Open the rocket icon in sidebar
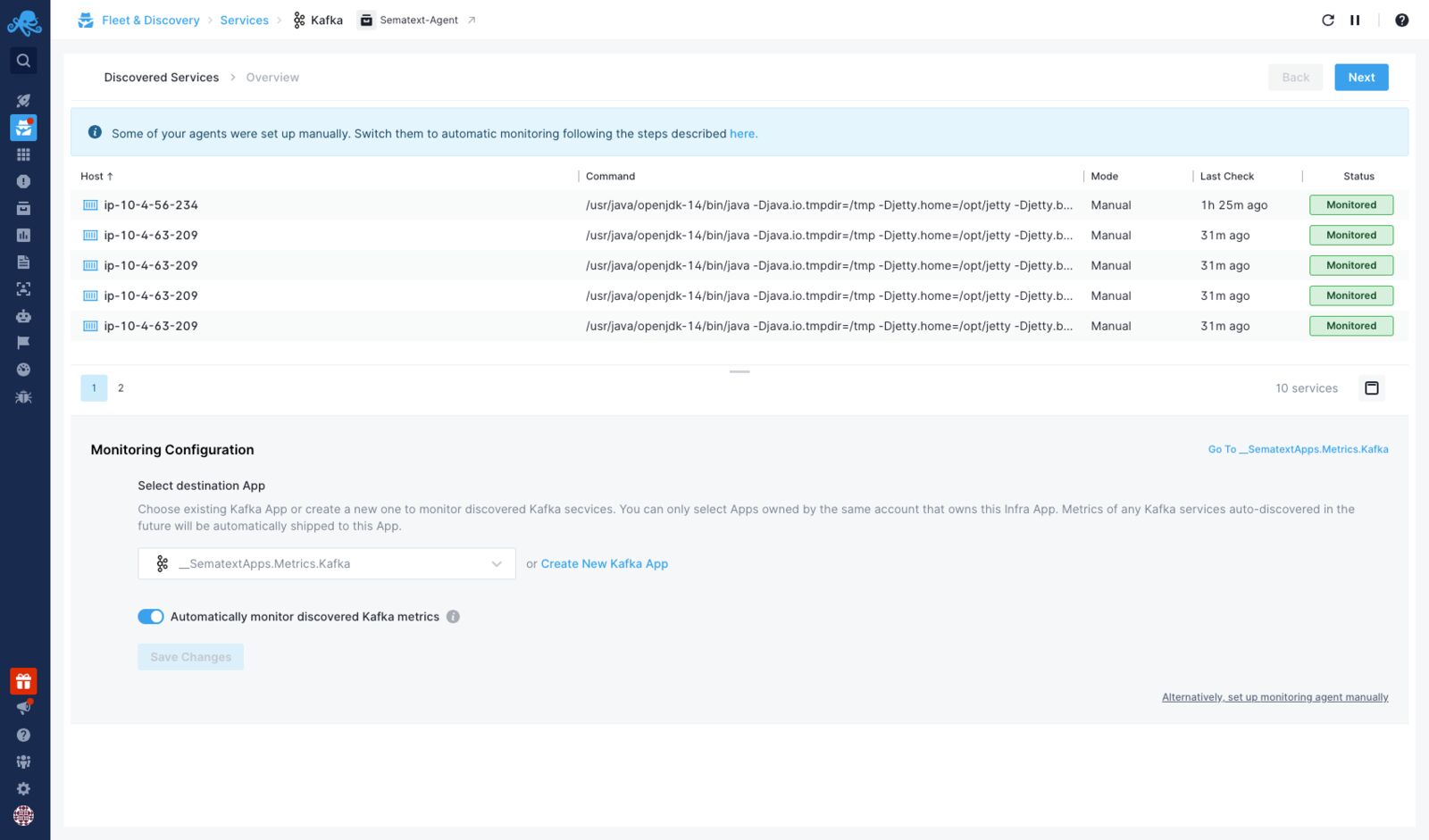Screen dimensions: 1429x840 coord(24,101)
